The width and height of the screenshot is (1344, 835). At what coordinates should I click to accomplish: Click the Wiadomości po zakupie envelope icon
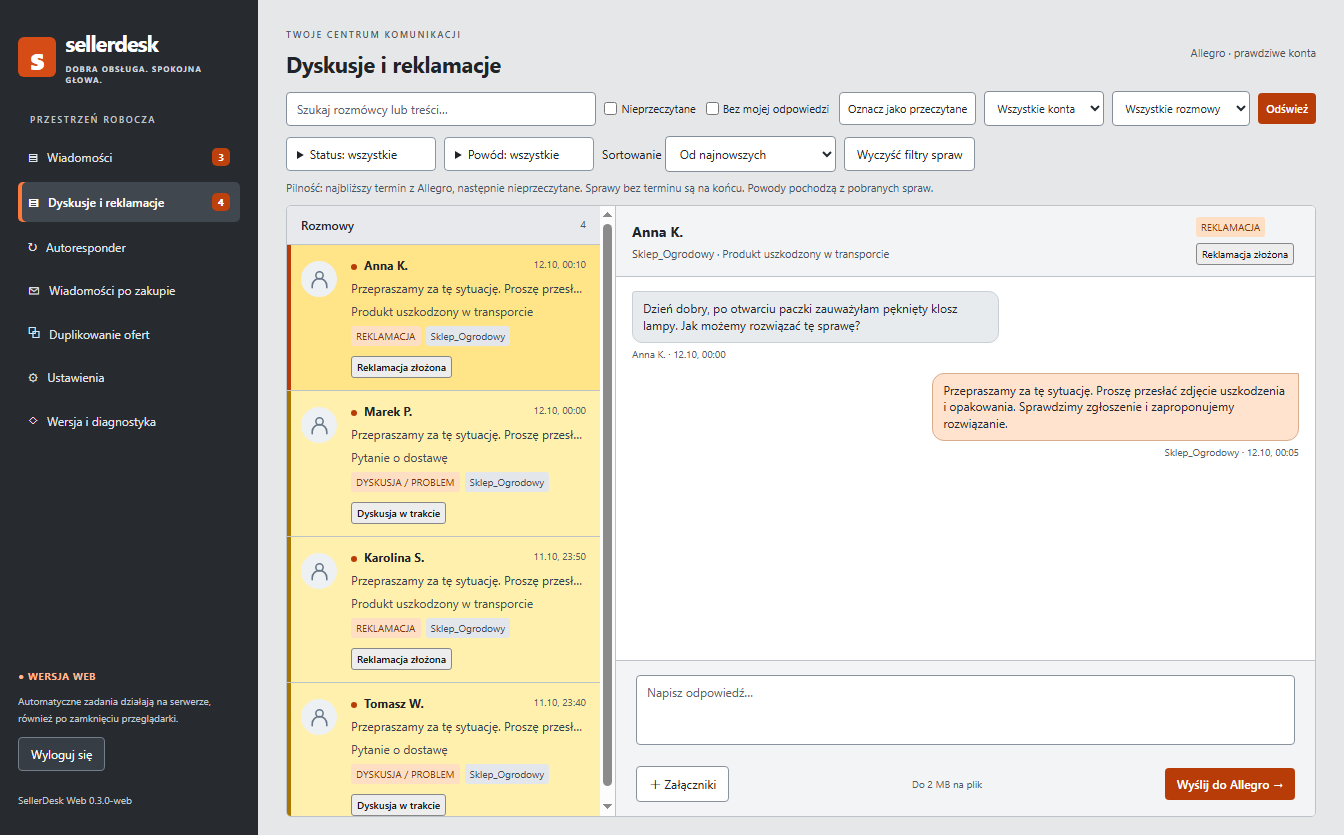click(x=34, y=291)
